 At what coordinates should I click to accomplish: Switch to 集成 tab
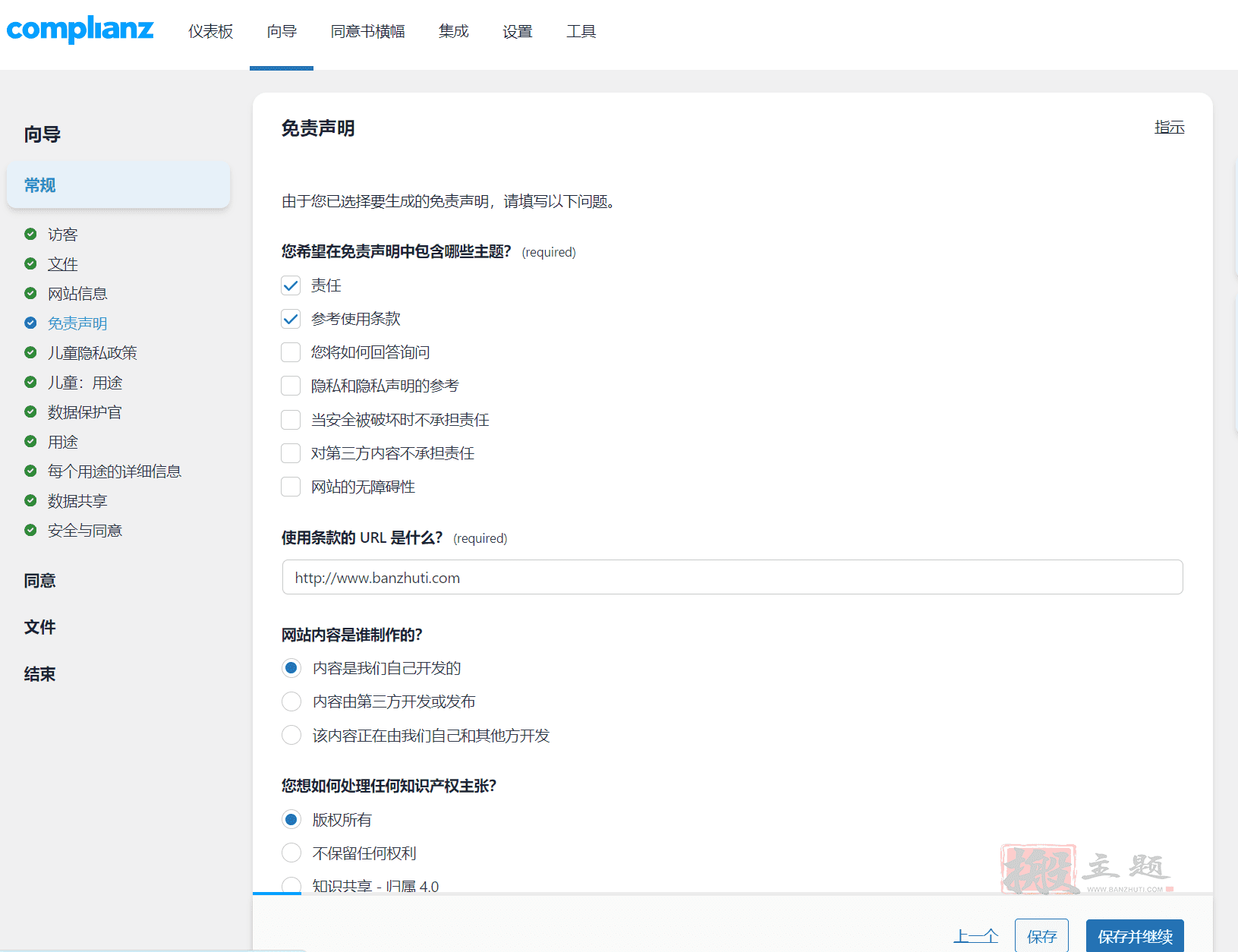(454, 32)
